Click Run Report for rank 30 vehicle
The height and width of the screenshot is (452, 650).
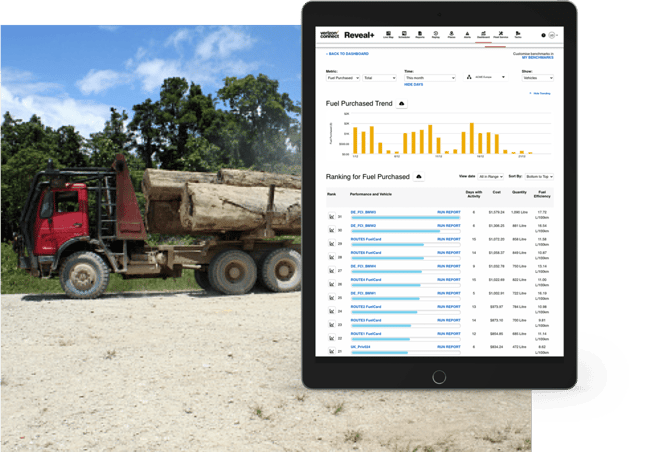[449, 226]
